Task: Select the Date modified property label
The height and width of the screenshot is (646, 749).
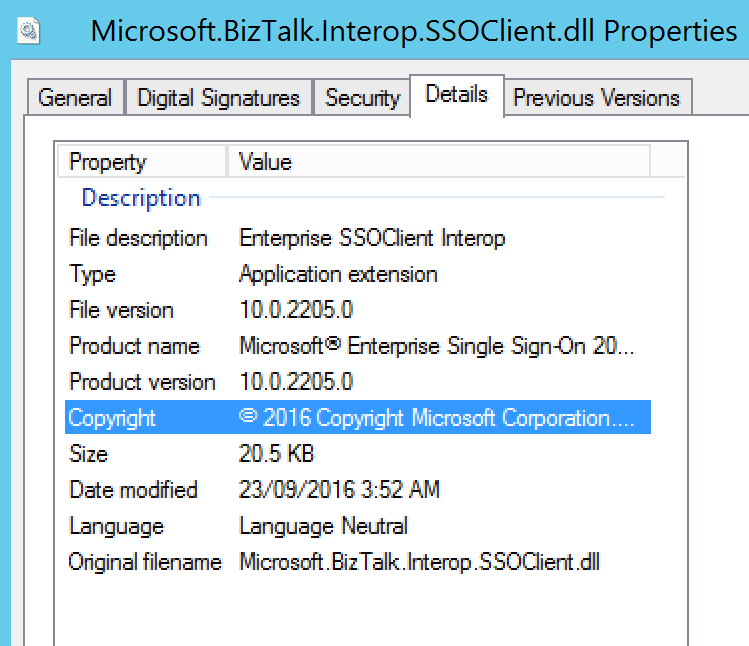Action: (x=133, y=490)
